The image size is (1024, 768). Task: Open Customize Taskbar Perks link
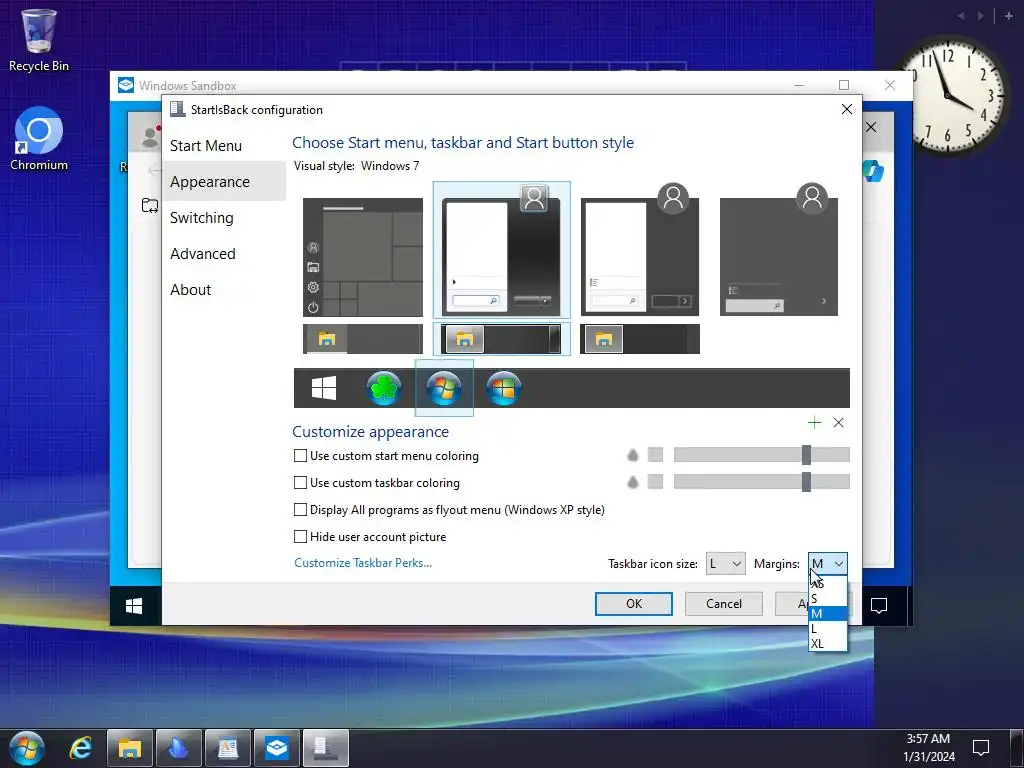[363, 563]
